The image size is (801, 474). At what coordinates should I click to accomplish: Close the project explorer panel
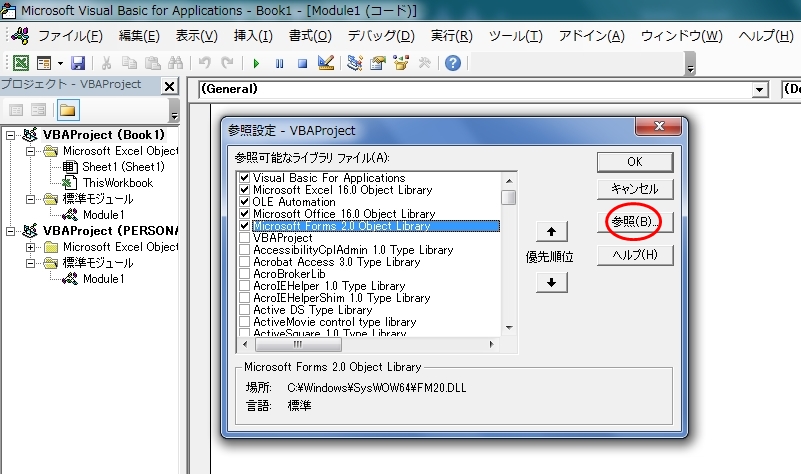point(169,86)
